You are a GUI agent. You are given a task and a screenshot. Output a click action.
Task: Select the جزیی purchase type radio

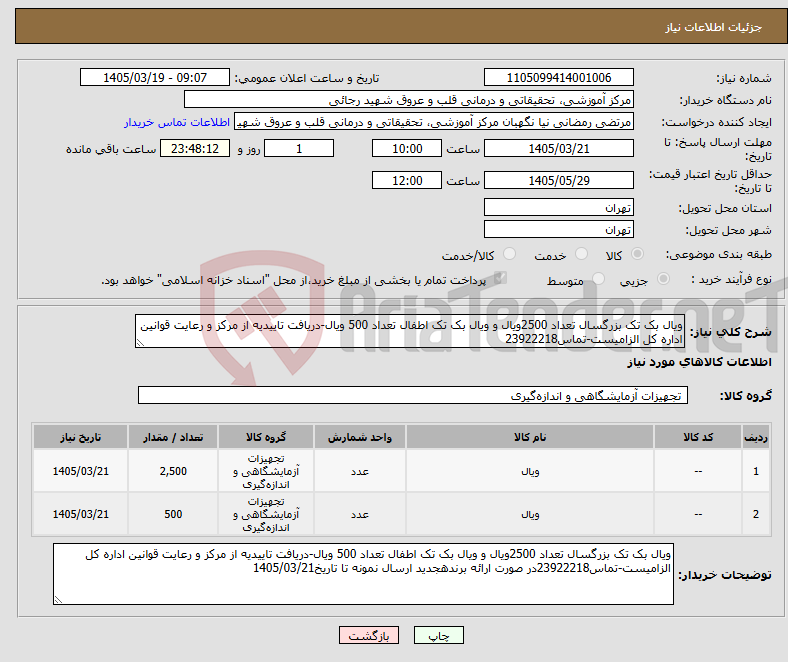(x=663, y=278)
